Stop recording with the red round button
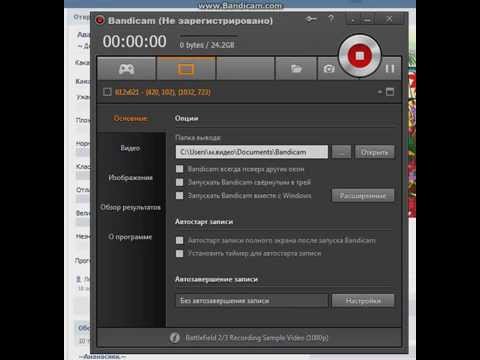The image size is (480, 360). pos(360,55)
